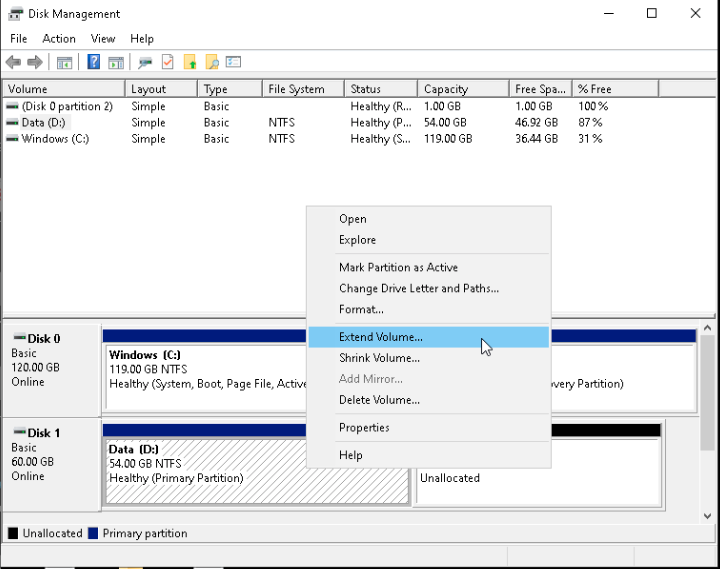Click scroll up arrow of disk pane
This screenshot has height=569, width=720.
pos(708,328)
